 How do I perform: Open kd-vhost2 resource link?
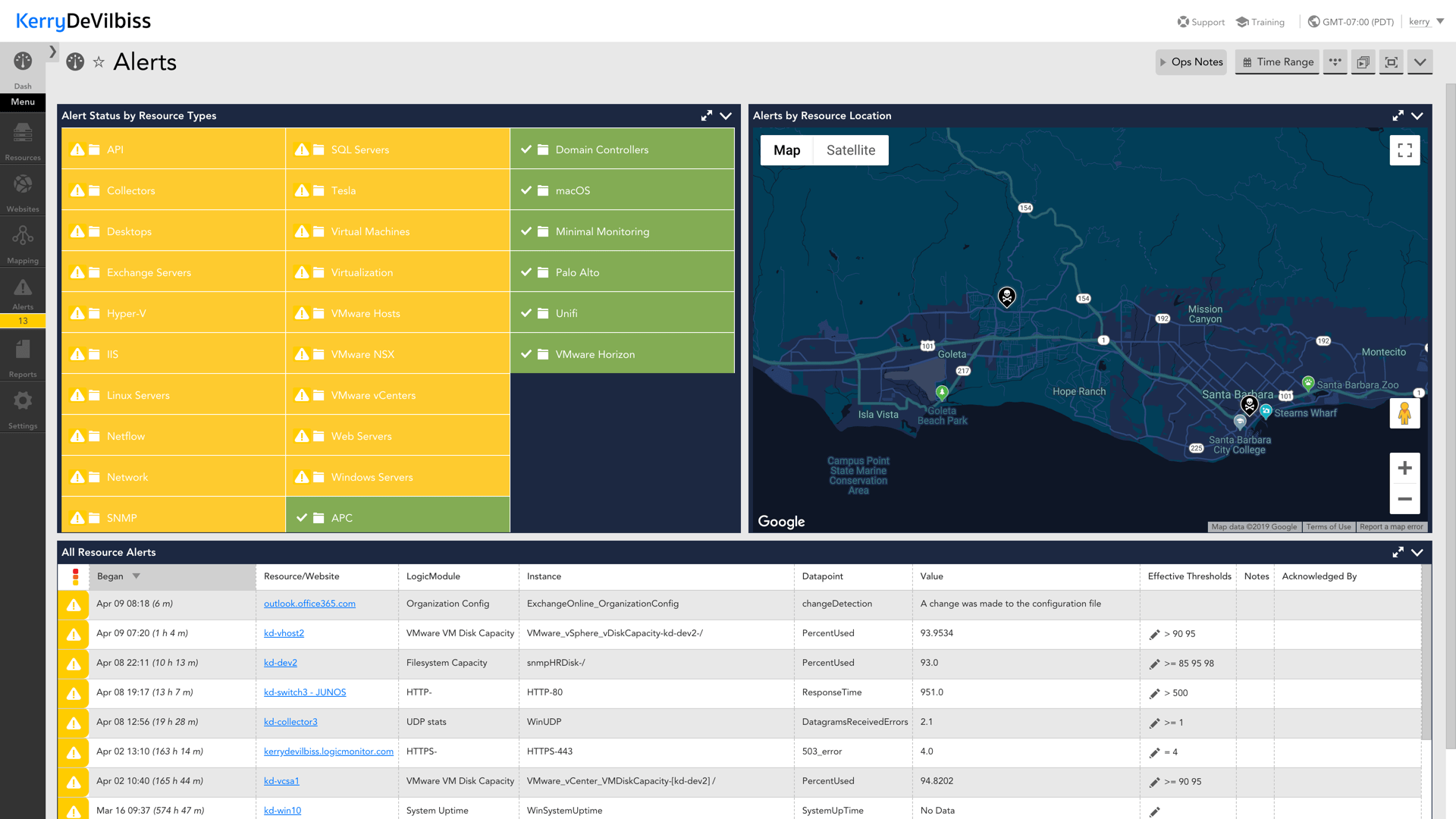[x=284, y=633]
